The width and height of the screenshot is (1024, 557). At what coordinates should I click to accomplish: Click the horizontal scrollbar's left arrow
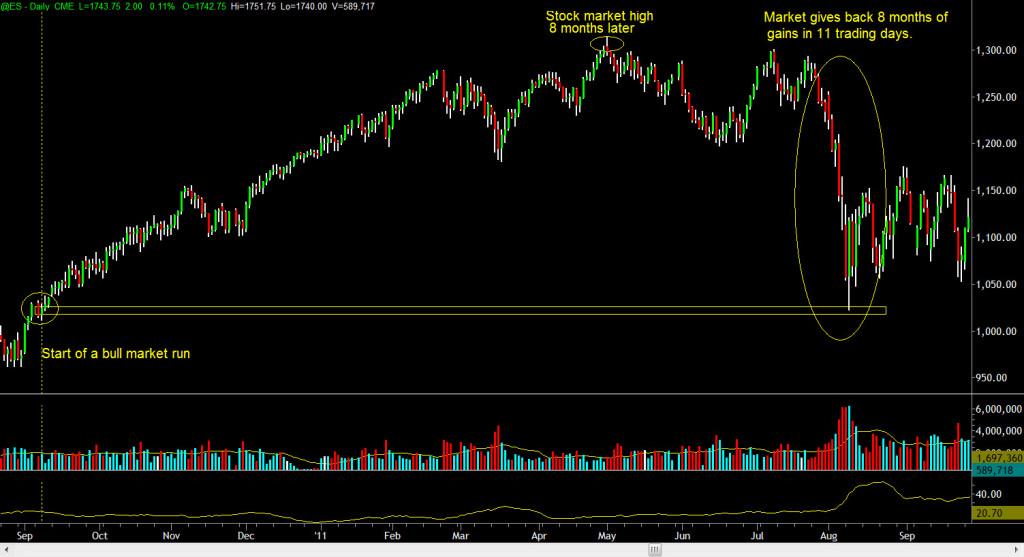click(5, 550)
